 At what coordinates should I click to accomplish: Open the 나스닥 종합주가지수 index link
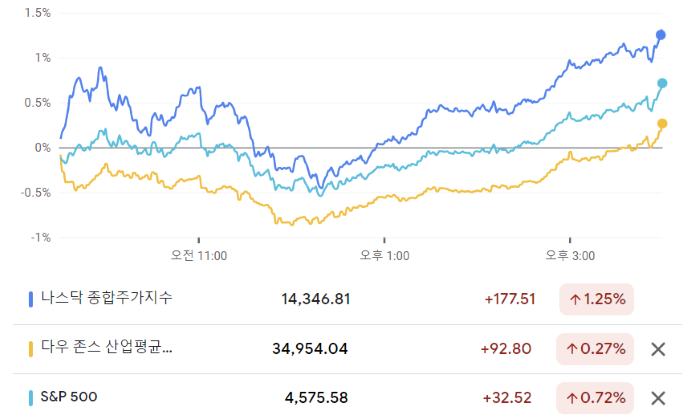tap(107, 298)
